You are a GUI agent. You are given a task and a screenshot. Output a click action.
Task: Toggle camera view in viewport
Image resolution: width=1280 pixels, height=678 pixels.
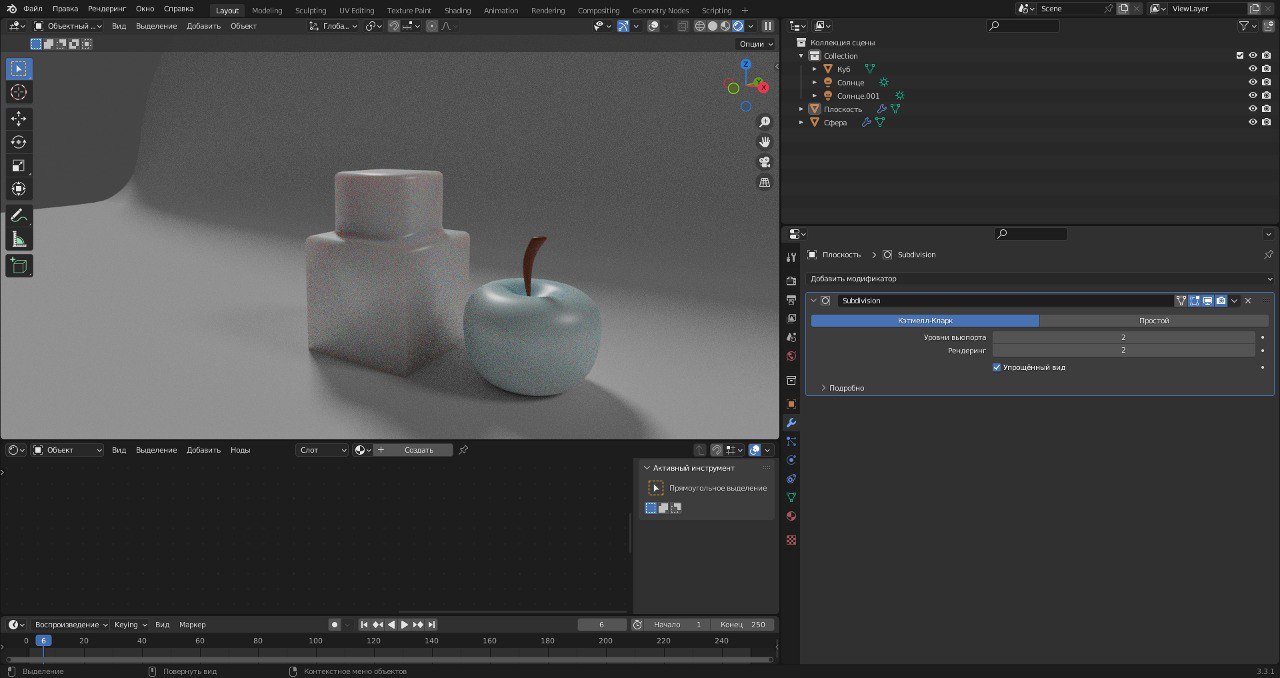pyautogui.click(x=765, y=162)
